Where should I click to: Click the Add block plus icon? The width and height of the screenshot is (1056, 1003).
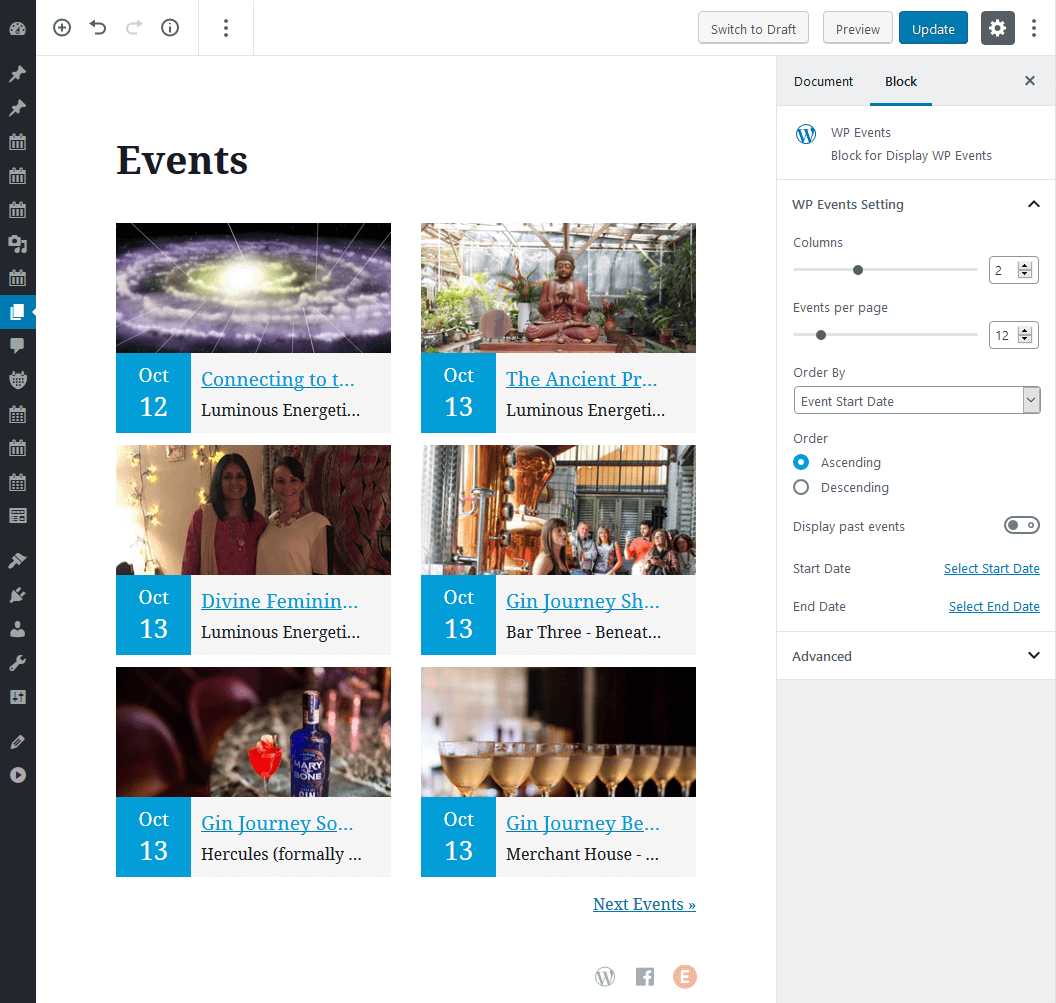tap(62, 28)
